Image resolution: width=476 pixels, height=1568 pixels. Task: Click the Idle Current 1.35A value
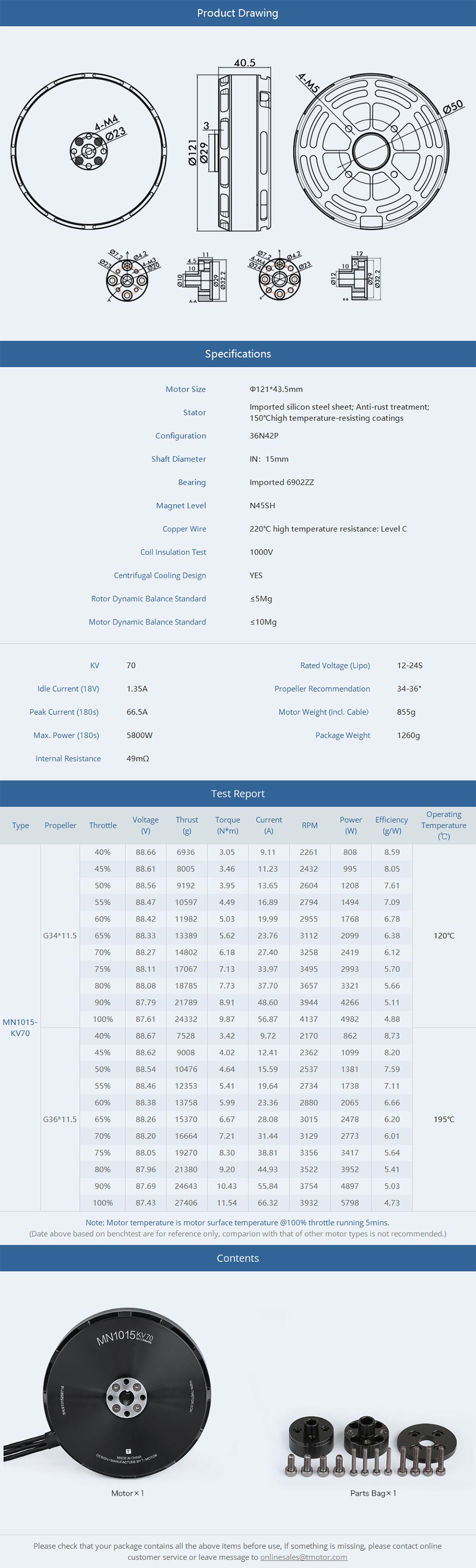(137, 689)
